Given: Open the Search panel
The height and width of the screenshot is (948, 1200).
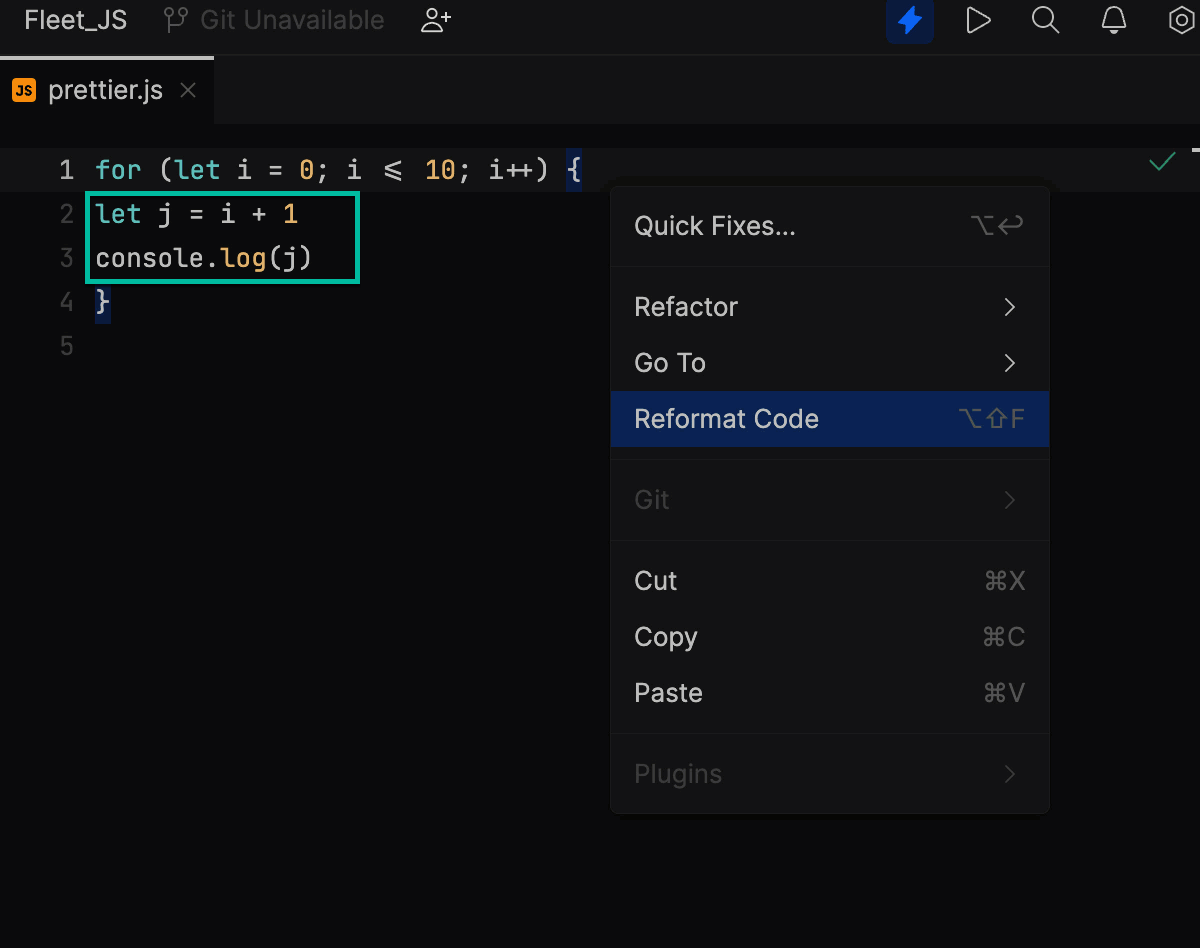Looking at the screenshot, I should (1045, 20).
